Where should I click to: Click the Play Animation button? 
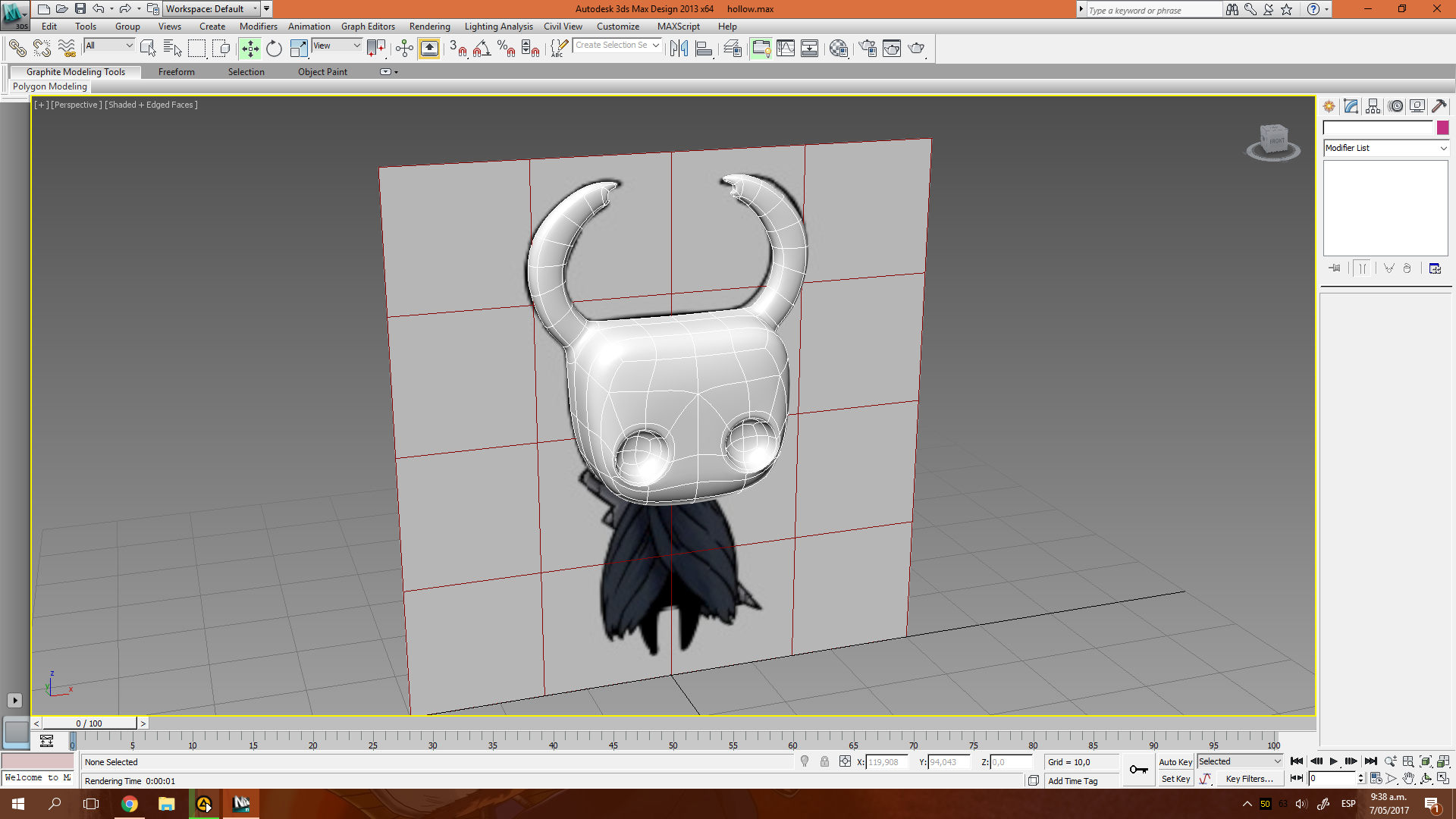pos(1334,761)
